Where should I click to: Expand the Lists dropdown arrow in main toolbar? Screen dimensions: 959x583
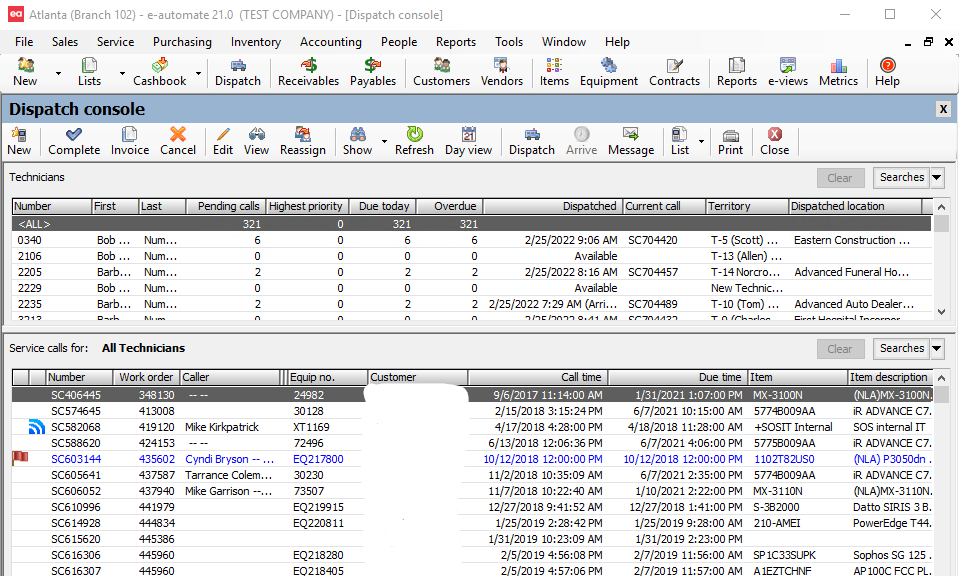coord(122,73)
